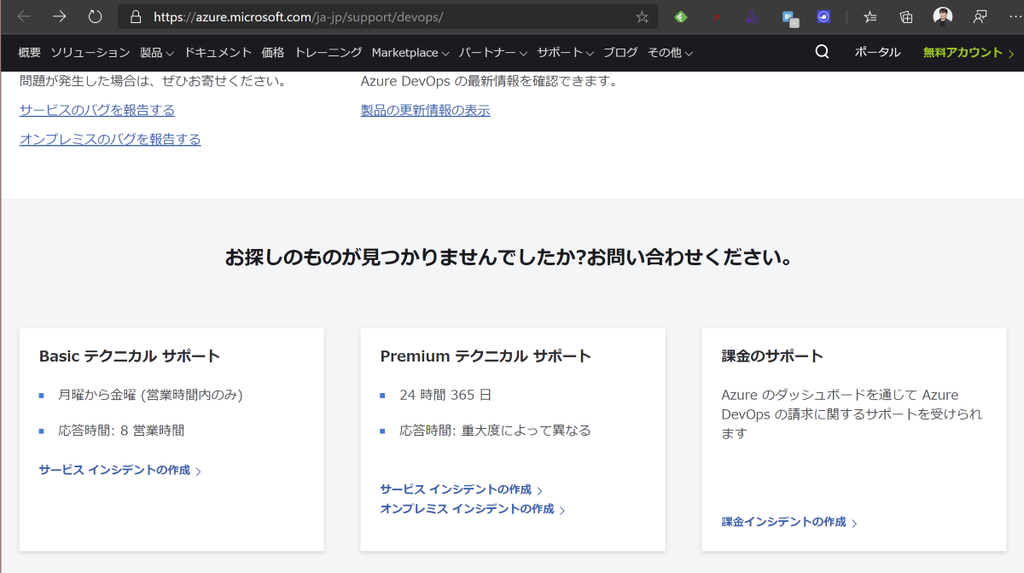Image resolution: width=1024 pixels, height=573 pixels.
Task: Click 製品の更新情報の表示 link
Action: click(425, 110)
